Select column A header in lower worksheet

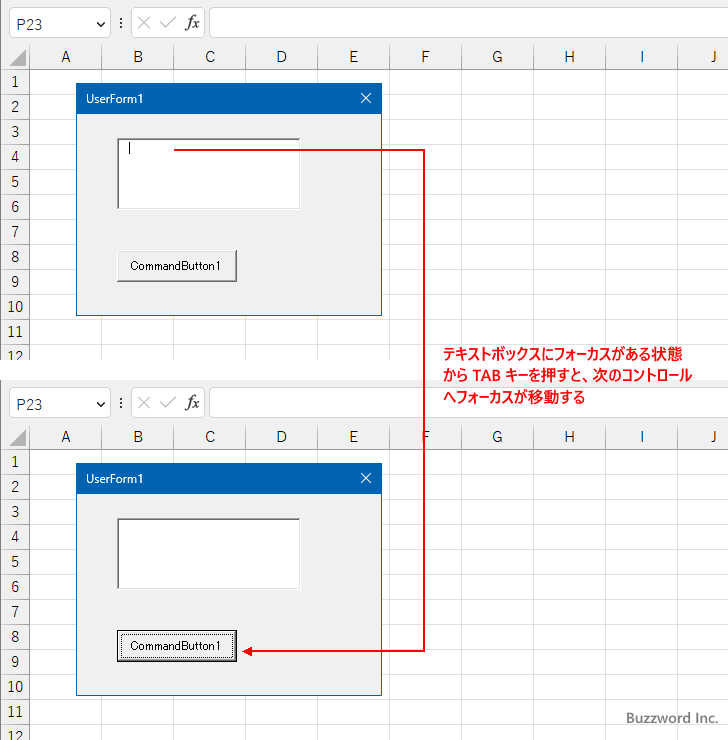66,437
